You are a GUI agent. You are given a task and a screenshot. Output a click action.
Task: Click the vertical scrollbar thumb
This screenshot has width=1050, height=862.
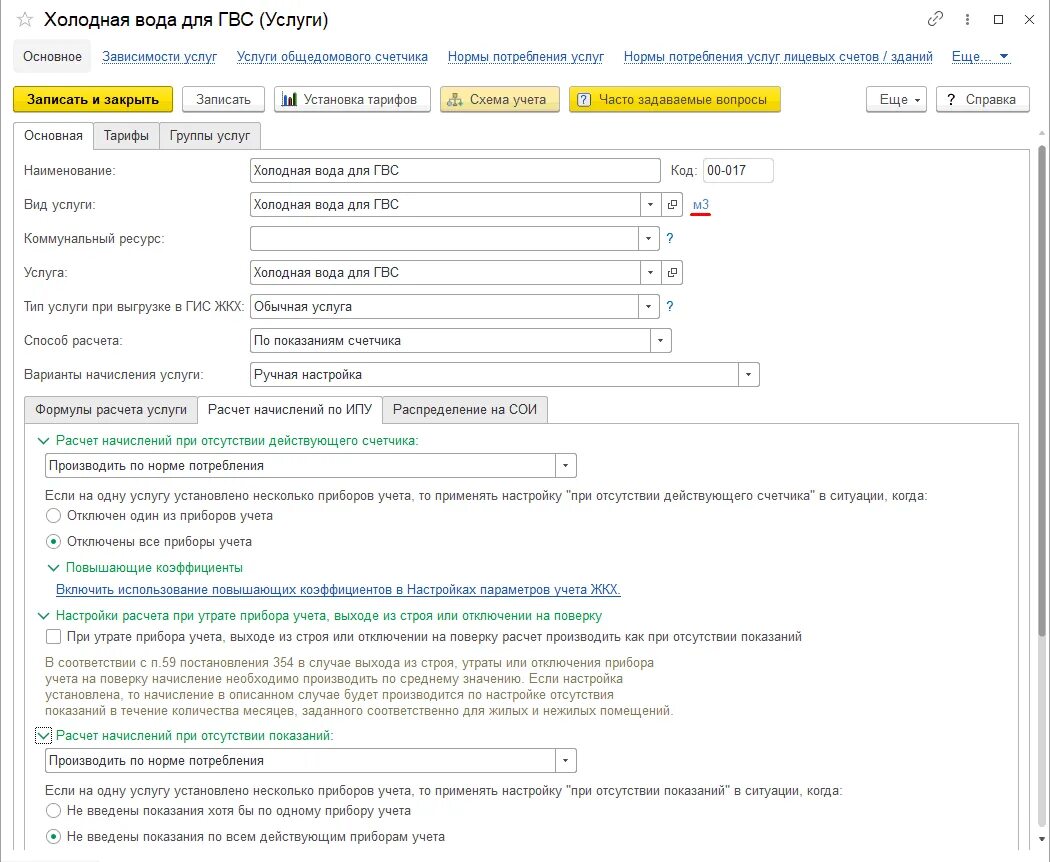pos(1042,390)
